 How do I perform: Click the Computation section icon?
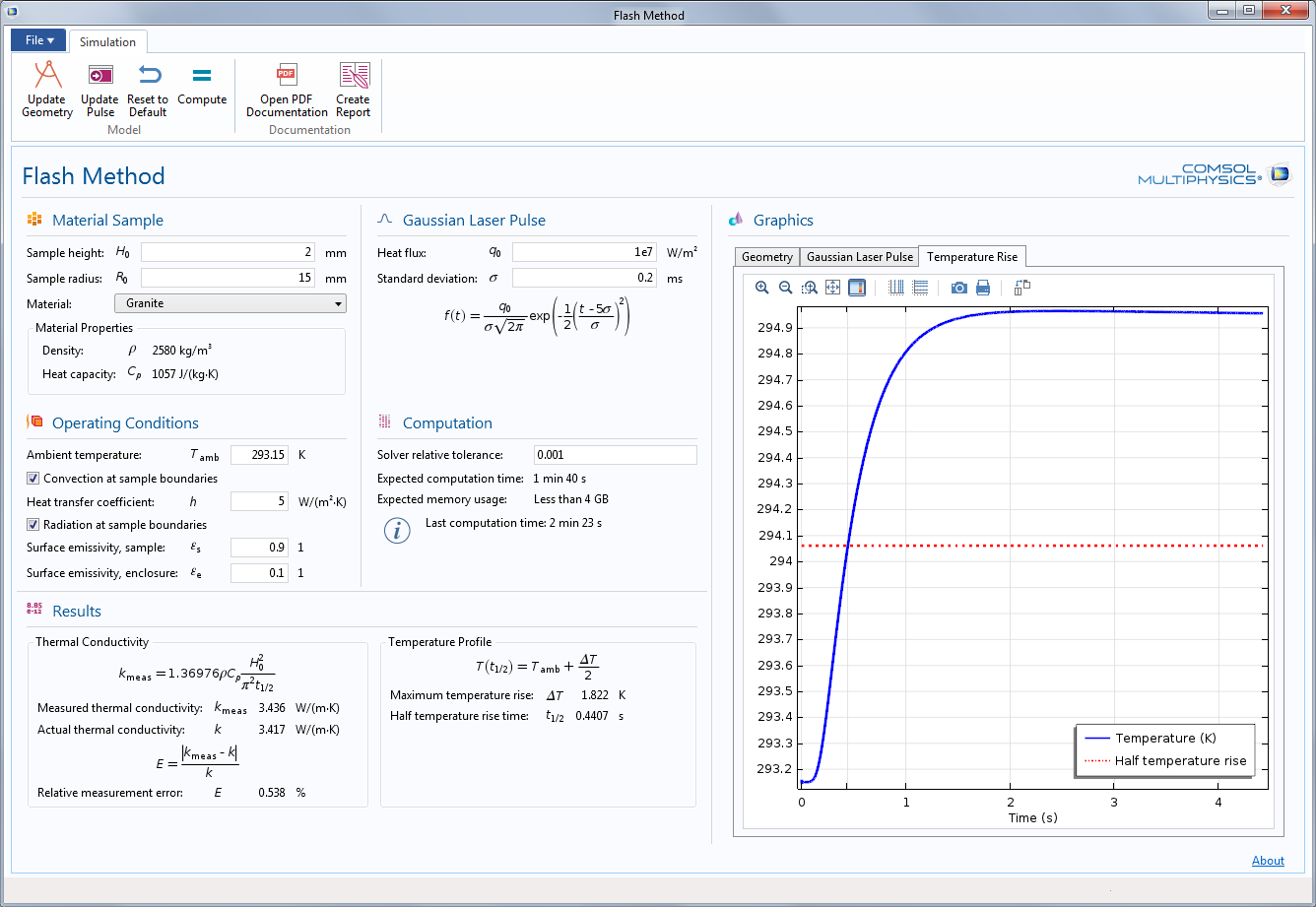pyautogui.click(x=385, y=421)
